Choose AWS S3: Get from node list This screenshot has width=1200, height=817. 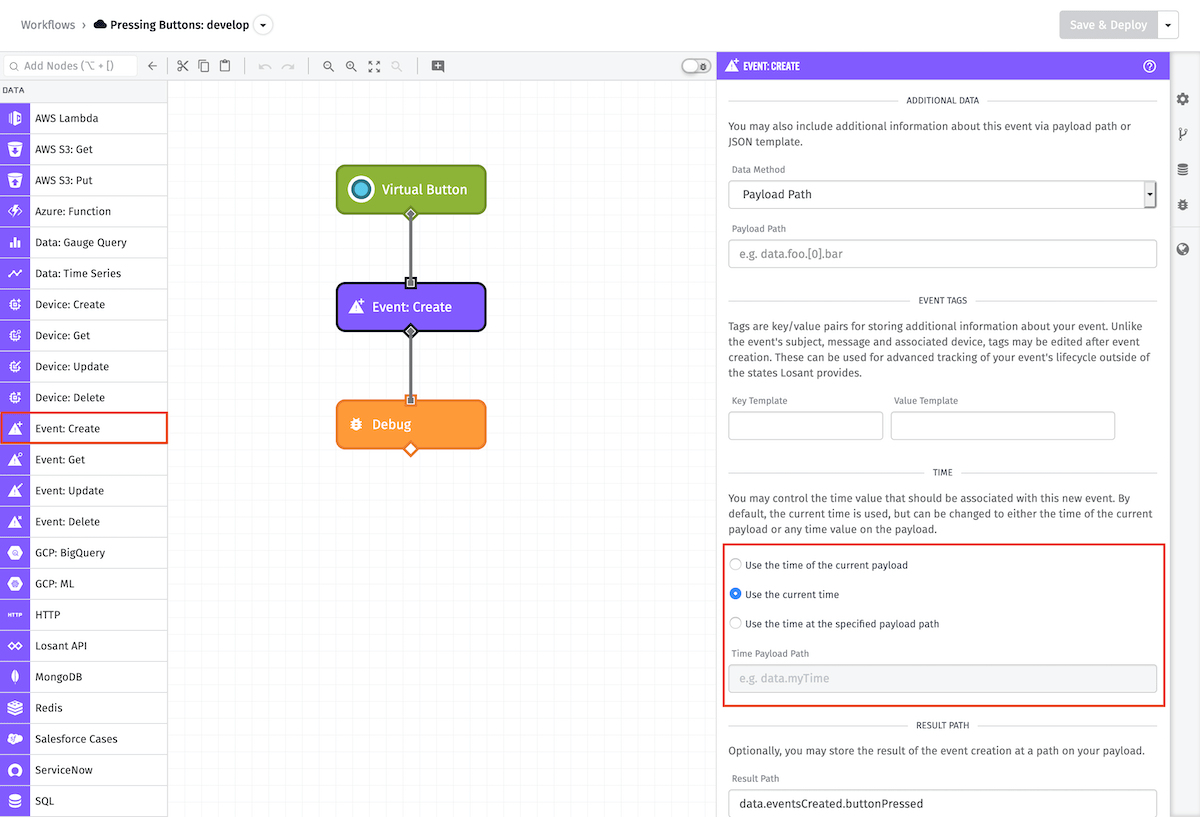pos(84,149)
